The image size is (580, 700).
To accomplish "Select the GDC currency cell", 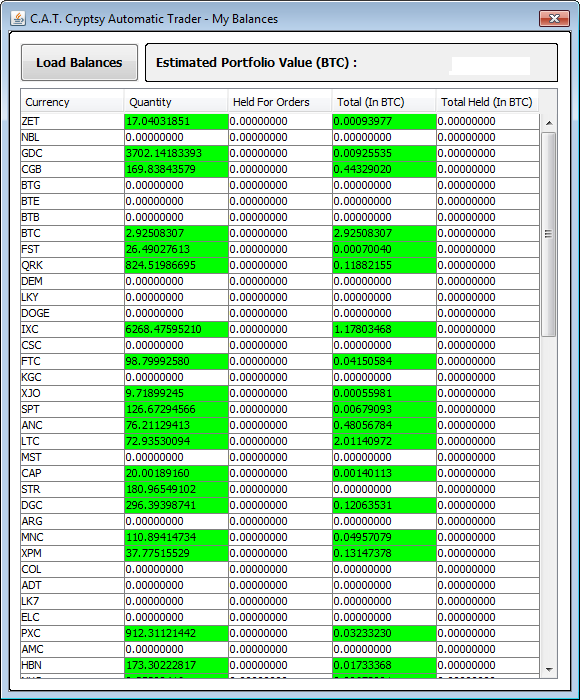I will [x=72, y=154].
